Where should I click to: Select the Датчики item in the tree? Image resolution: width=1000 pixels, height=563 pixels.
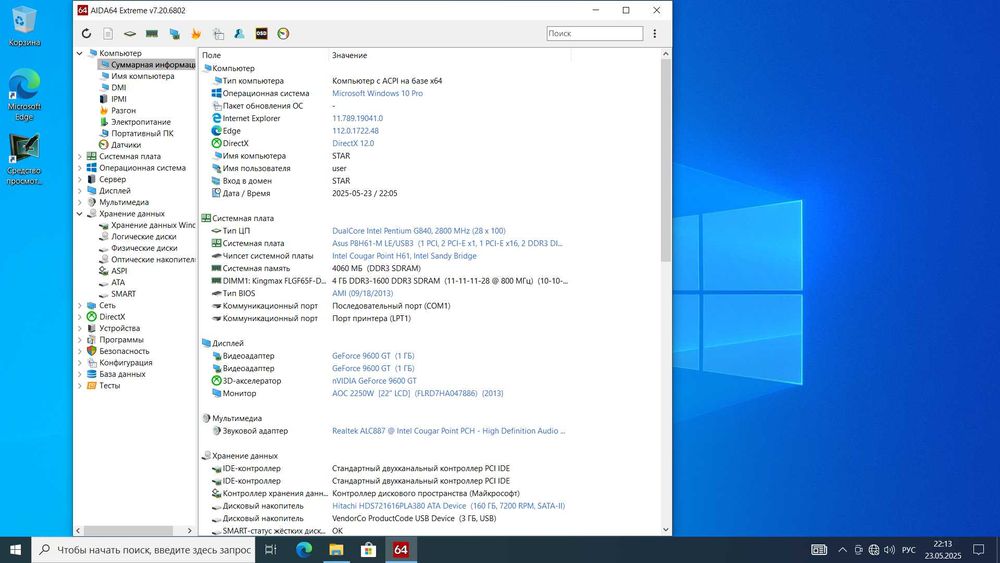pos(126,144)
